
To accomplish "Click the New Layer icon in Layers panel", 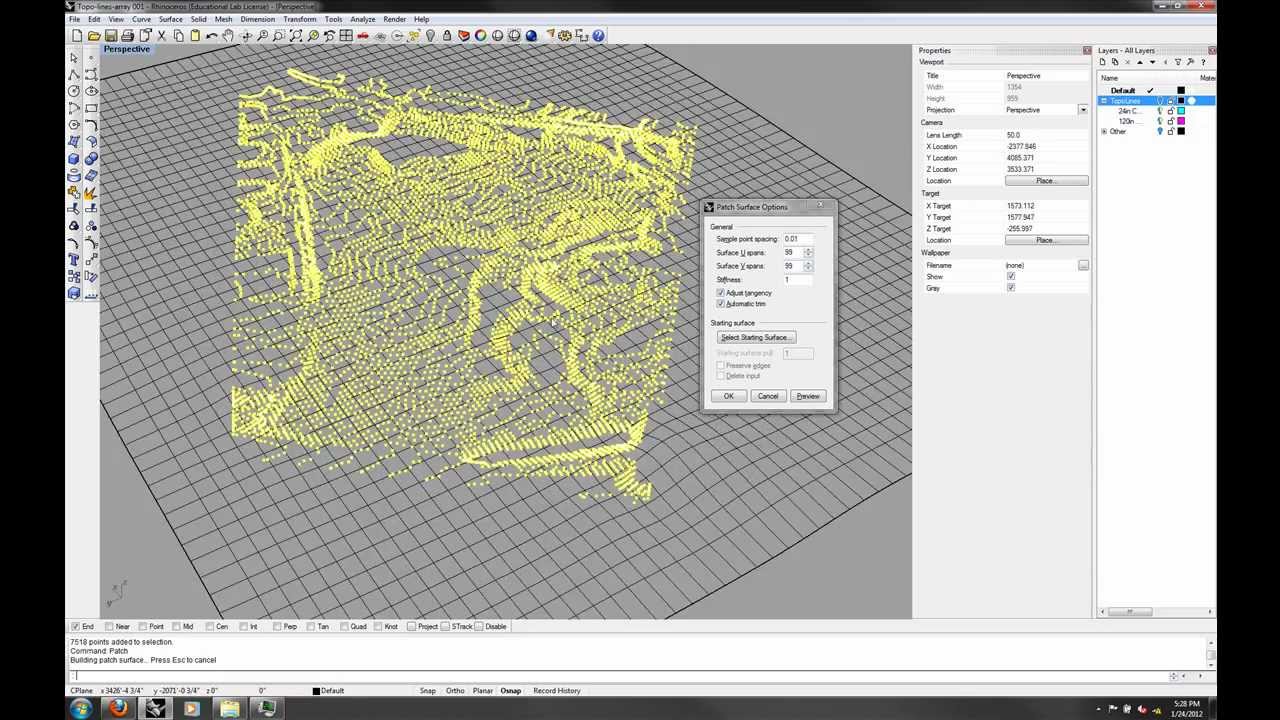I will (1103, 62).
